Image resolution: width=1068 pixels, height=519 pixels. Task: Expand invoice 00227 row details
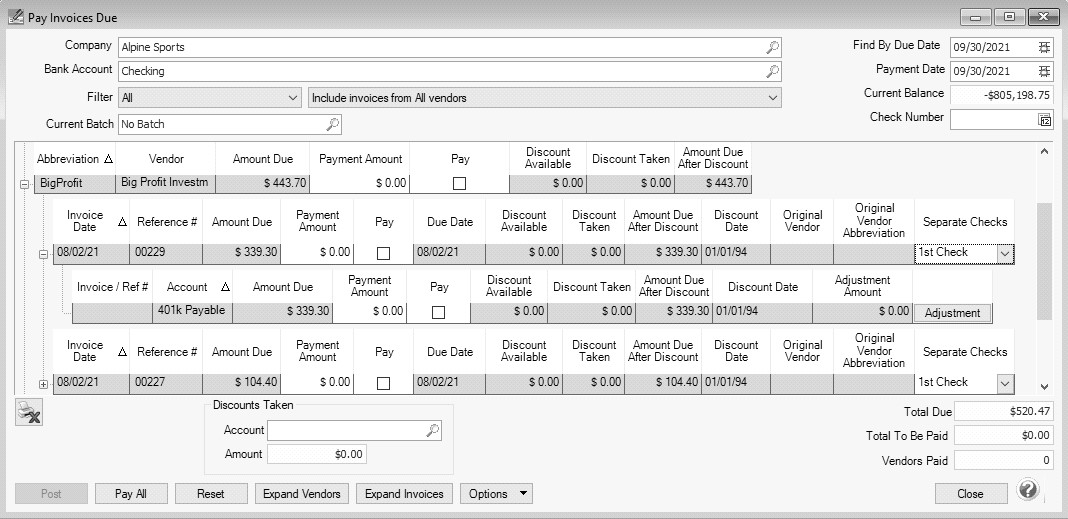(43, 384)
